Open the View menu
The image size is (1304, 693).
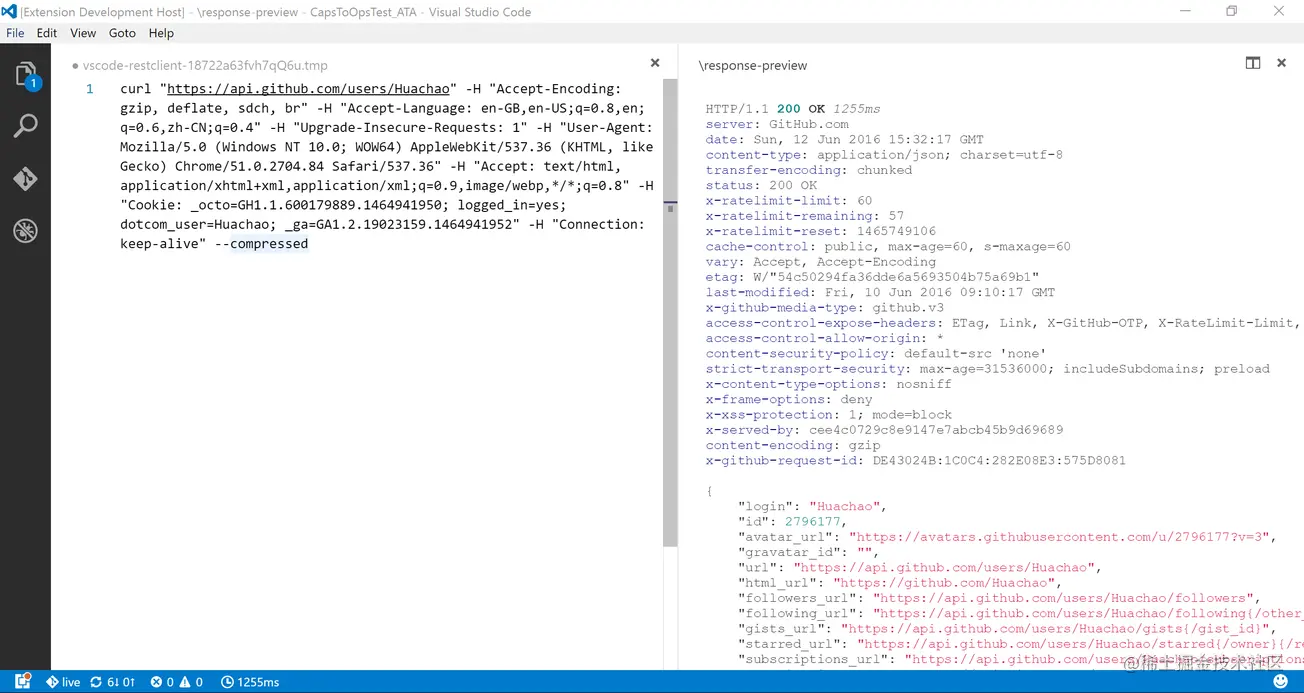click(83, 33)
